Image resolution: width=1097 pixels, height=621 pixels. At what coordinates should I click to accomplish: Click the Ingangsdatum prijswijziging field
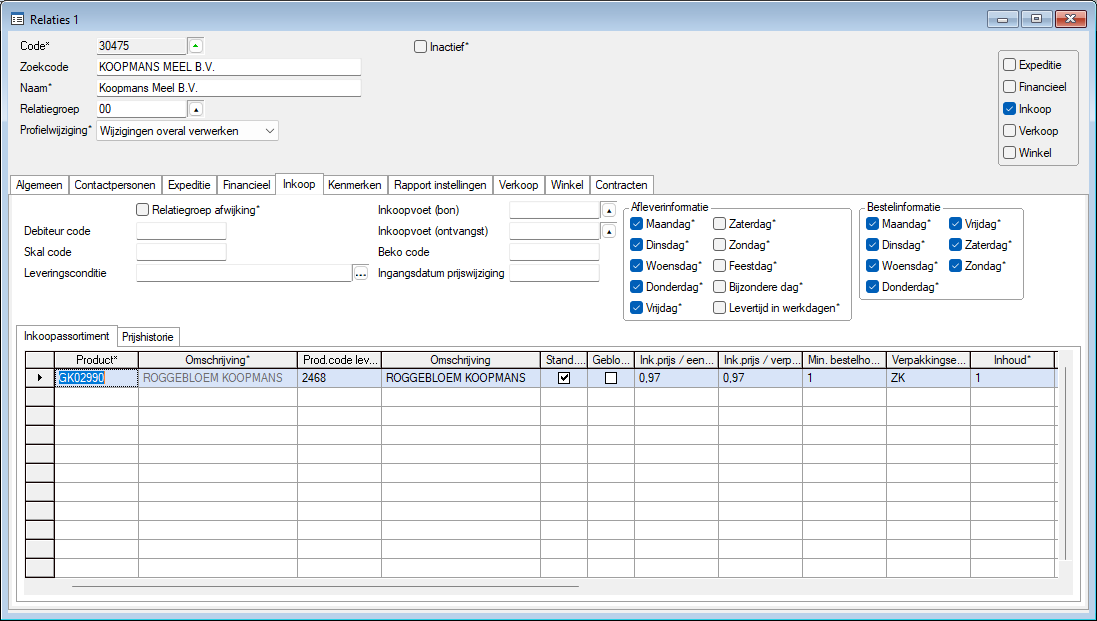(x=554, y=273)
